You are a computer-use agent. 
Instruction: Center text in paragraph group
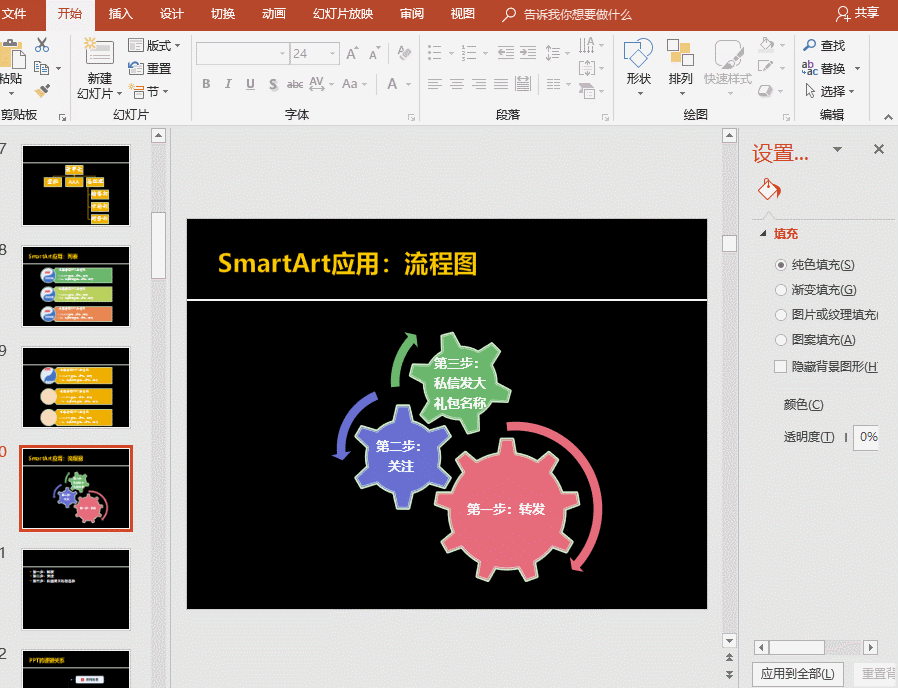(457, 85)
